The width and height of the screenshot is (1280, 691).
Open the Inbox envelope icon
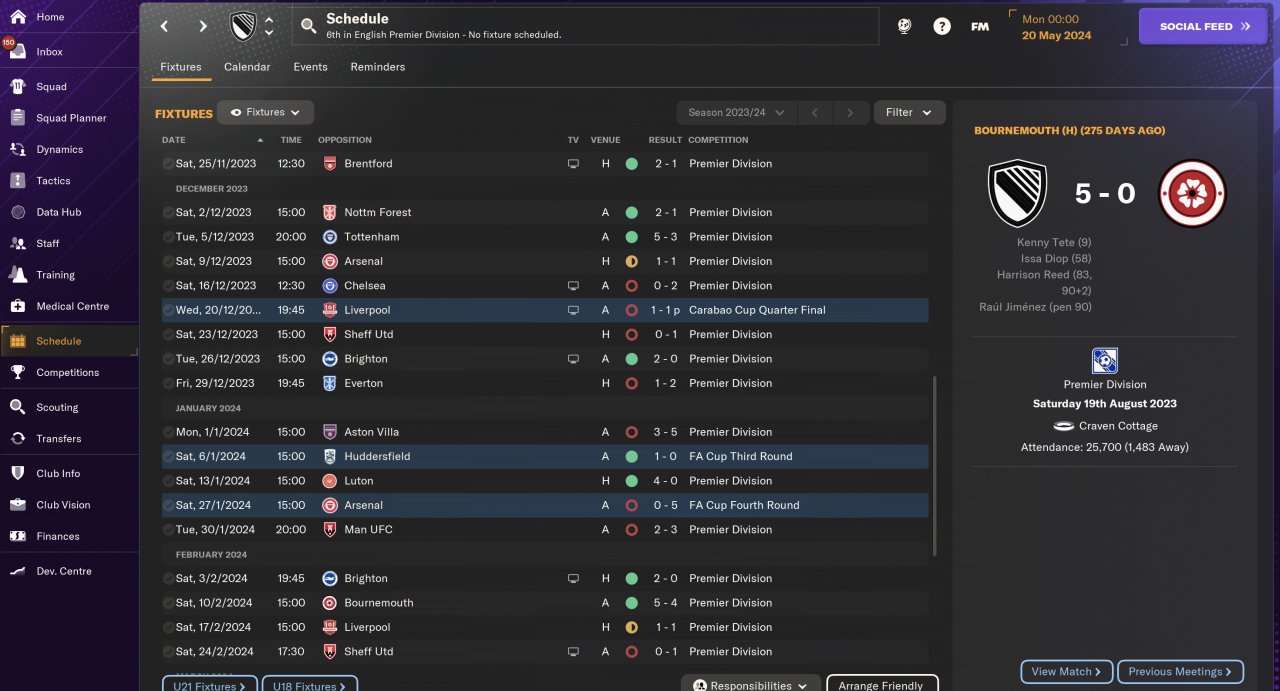[x=17, y=52]
